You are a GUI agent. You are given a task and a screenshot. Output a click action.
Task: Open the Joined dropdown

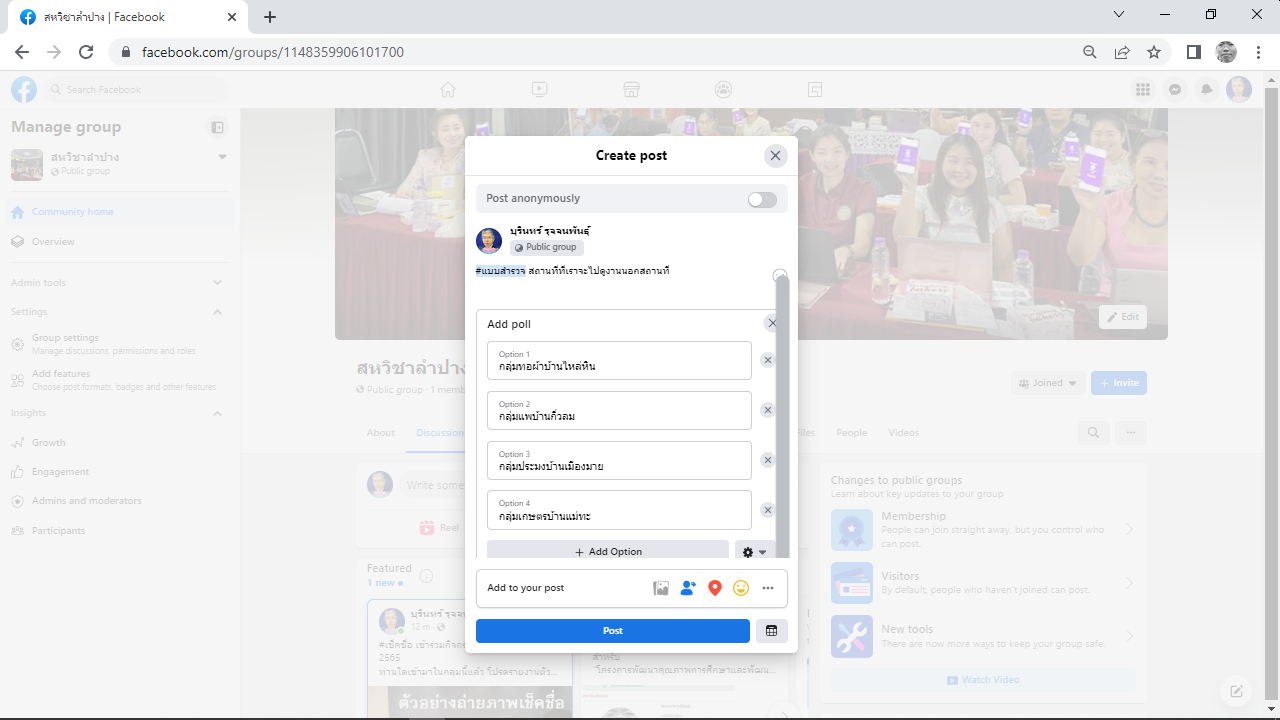[1048, 383]
